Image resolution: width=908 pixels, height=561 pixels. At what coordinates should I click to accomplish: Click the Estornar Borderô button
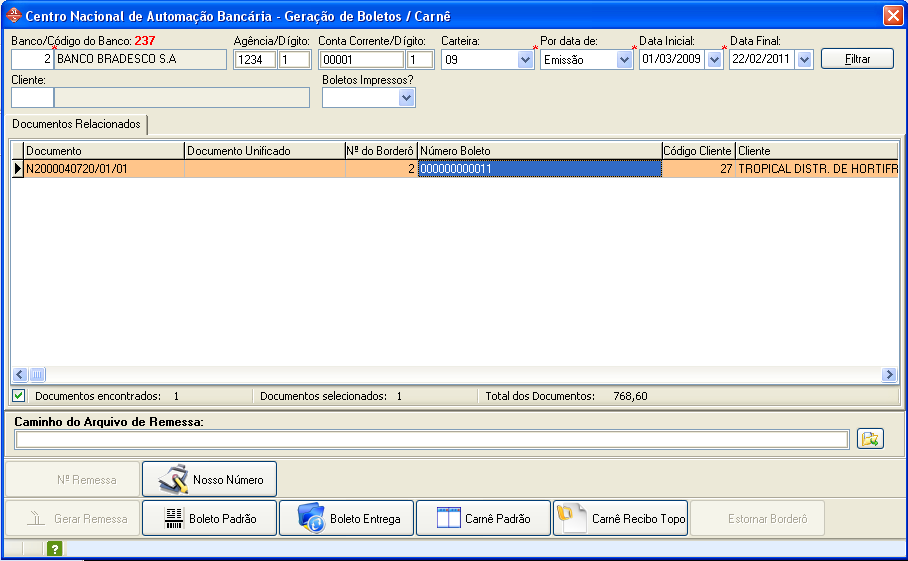(757, 518)
